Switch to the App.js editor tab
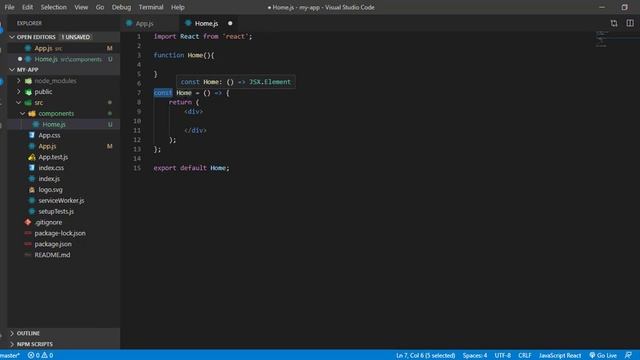This screenshot has width=640, height=360. [150, 23]
